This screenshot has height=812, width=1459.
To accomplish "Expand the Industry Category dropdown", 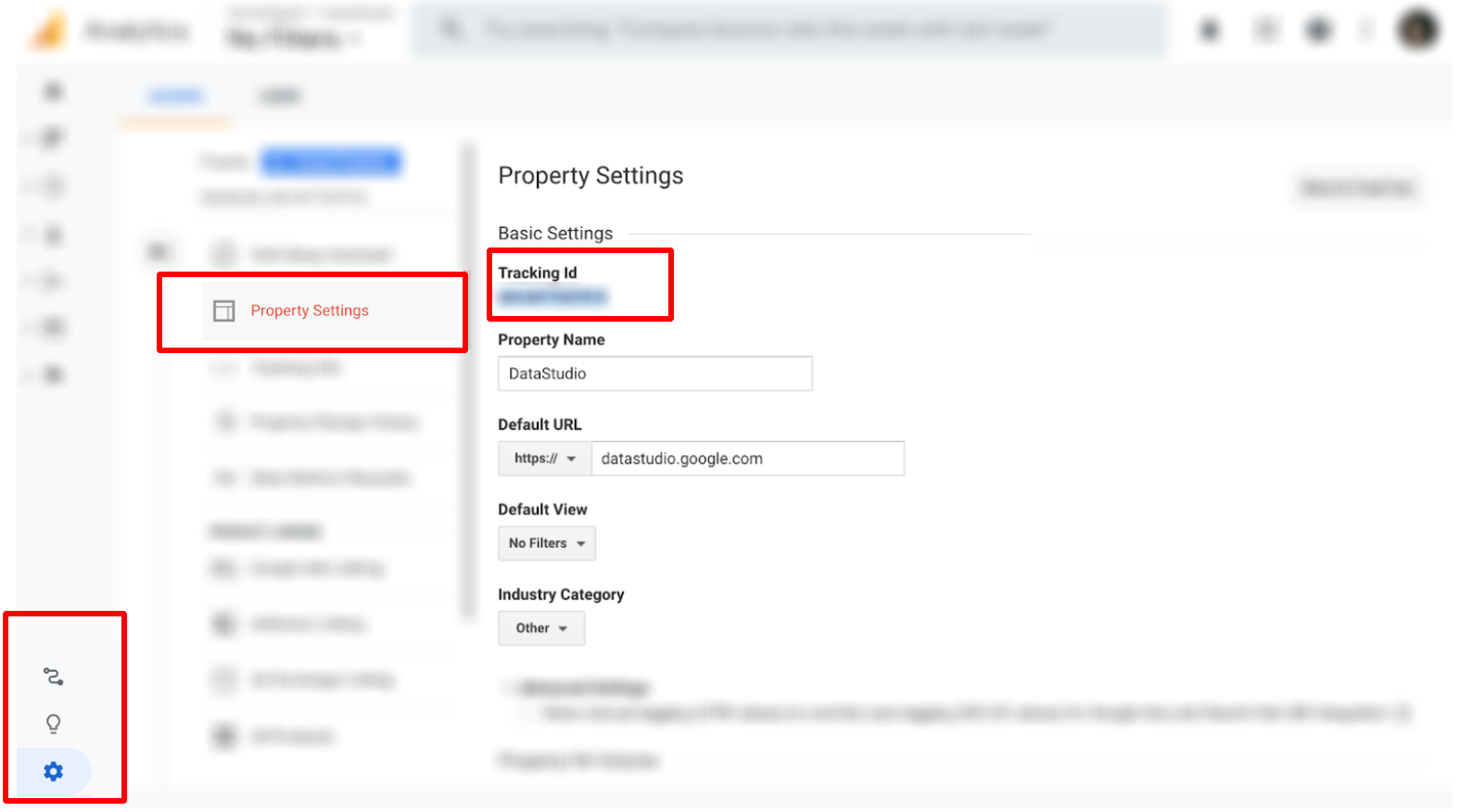I will [541, 628].
